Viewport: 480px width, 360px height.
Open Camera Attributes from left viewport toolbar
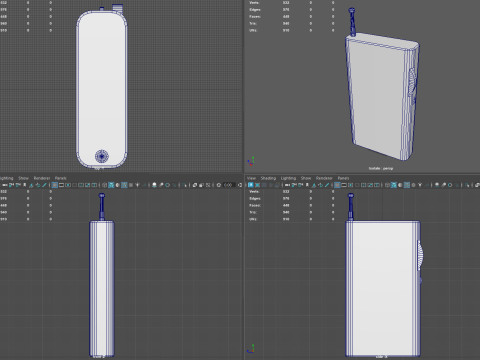click(x=18, y=185)
